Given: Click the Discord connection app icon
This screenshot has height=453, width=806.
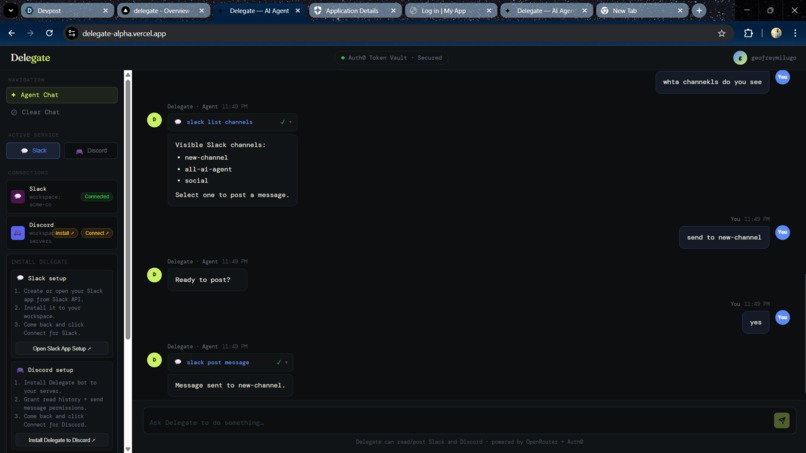Looking at the screenshot, I should point(18,233).
